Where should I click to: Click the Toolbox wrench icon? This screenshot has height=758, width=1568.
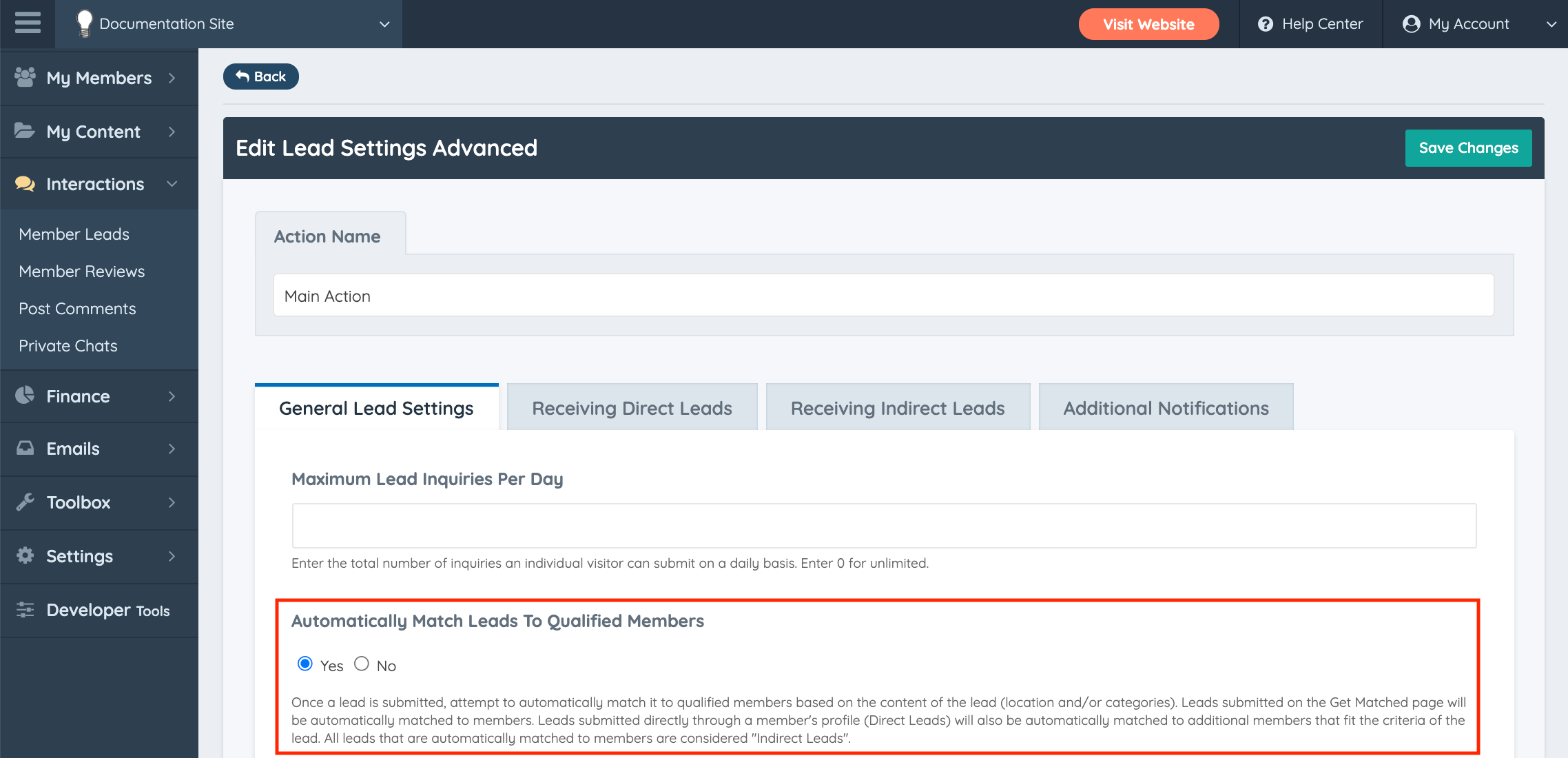coord(25,502)
